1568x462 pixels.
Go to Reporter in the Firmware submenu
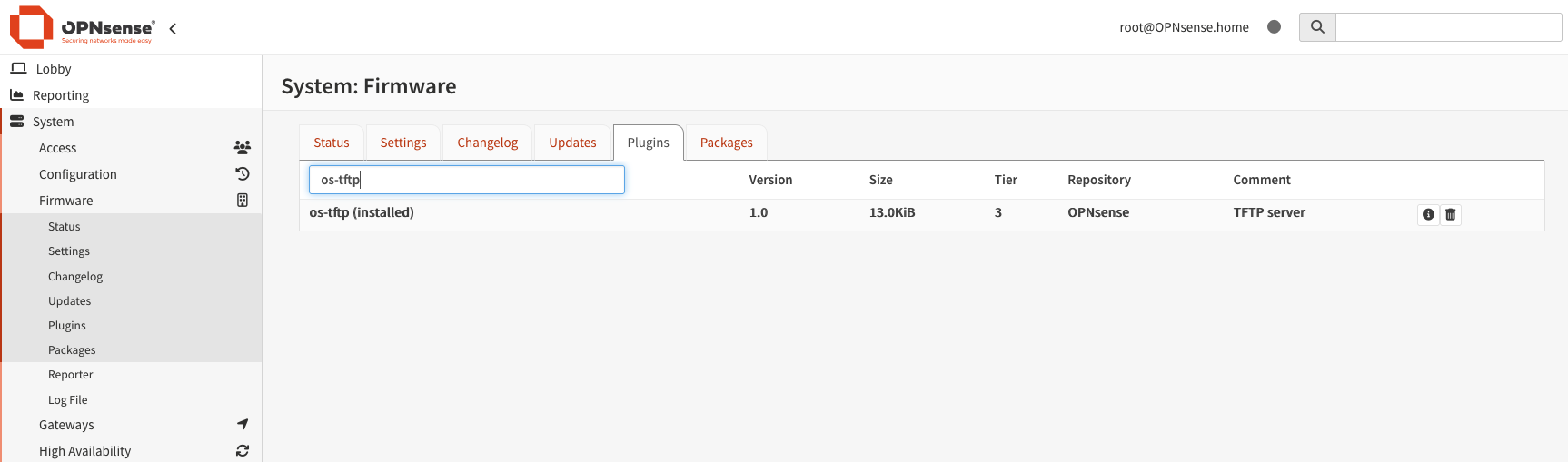click(71, 375)
